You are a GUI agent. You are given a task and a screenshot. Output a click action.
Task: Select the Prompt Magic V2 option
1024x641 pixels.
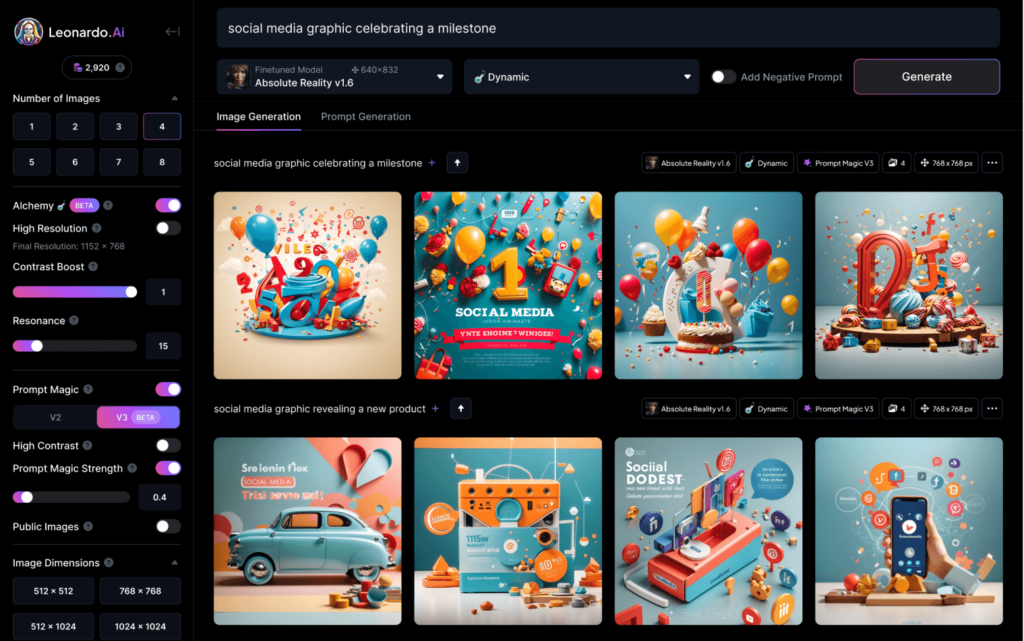55,417
